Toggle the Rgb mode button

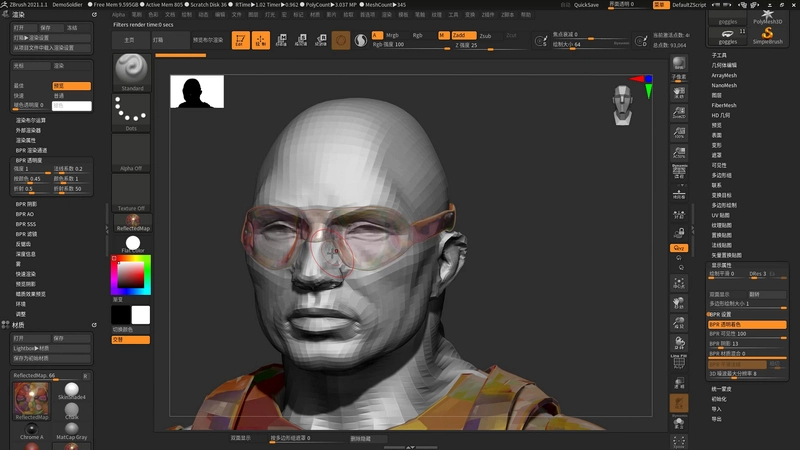click(417, 35)
